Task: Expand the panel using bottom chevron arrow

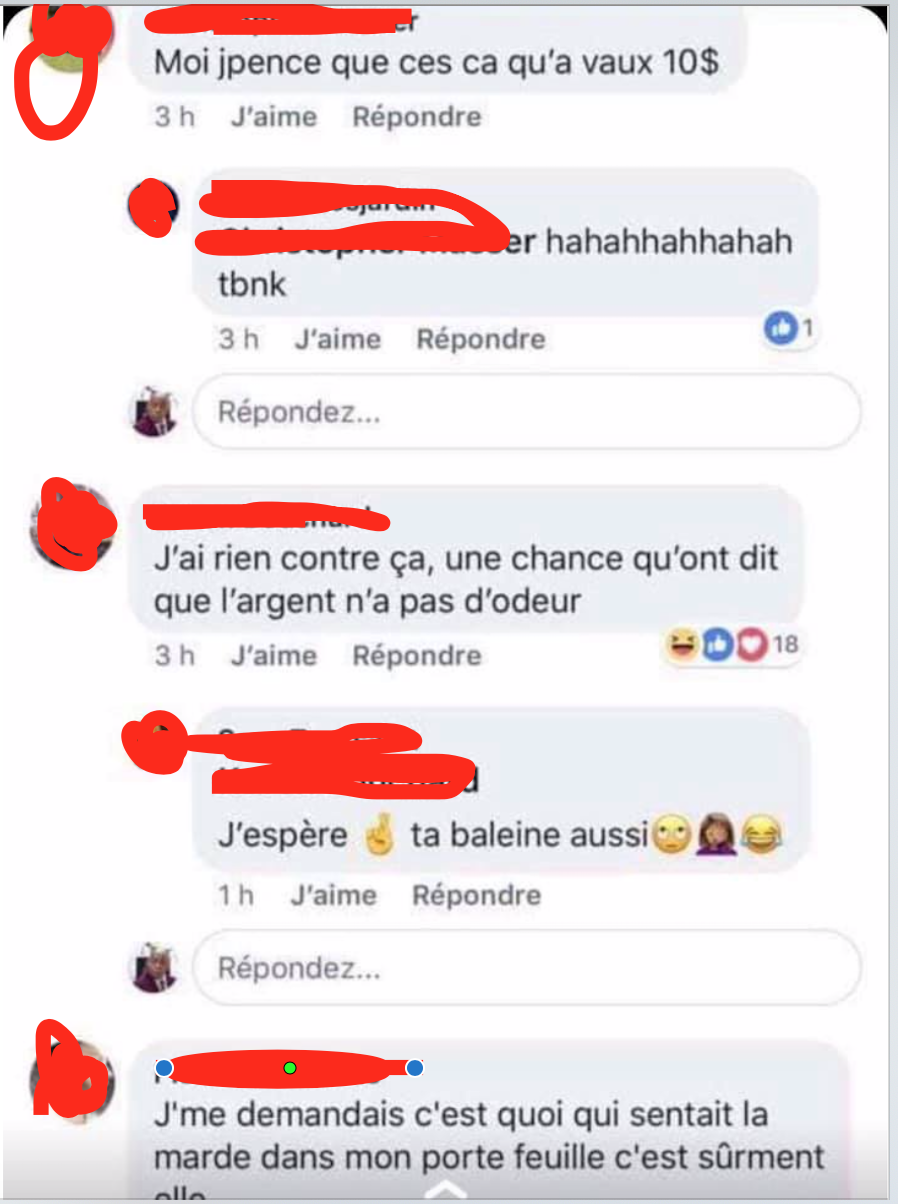Action: click(448, 1189)
